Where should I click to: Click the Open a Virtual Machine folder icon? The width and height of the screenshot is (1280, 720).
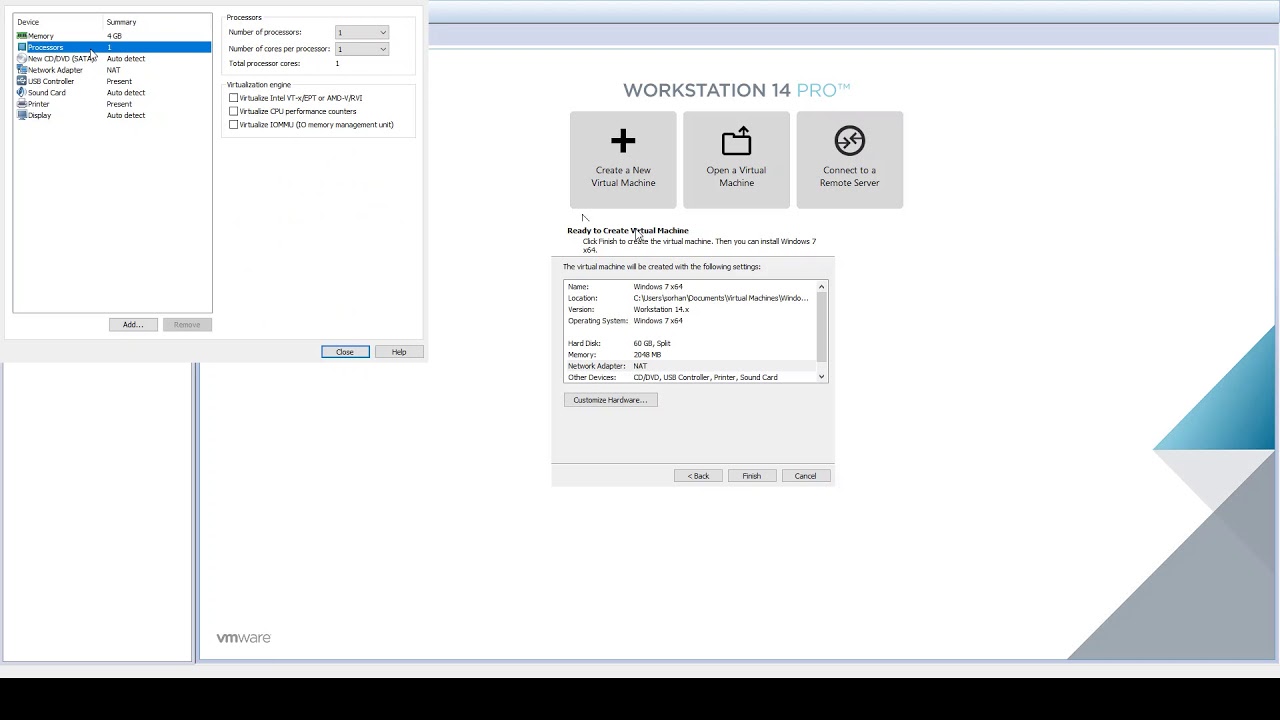coord(736,140)
